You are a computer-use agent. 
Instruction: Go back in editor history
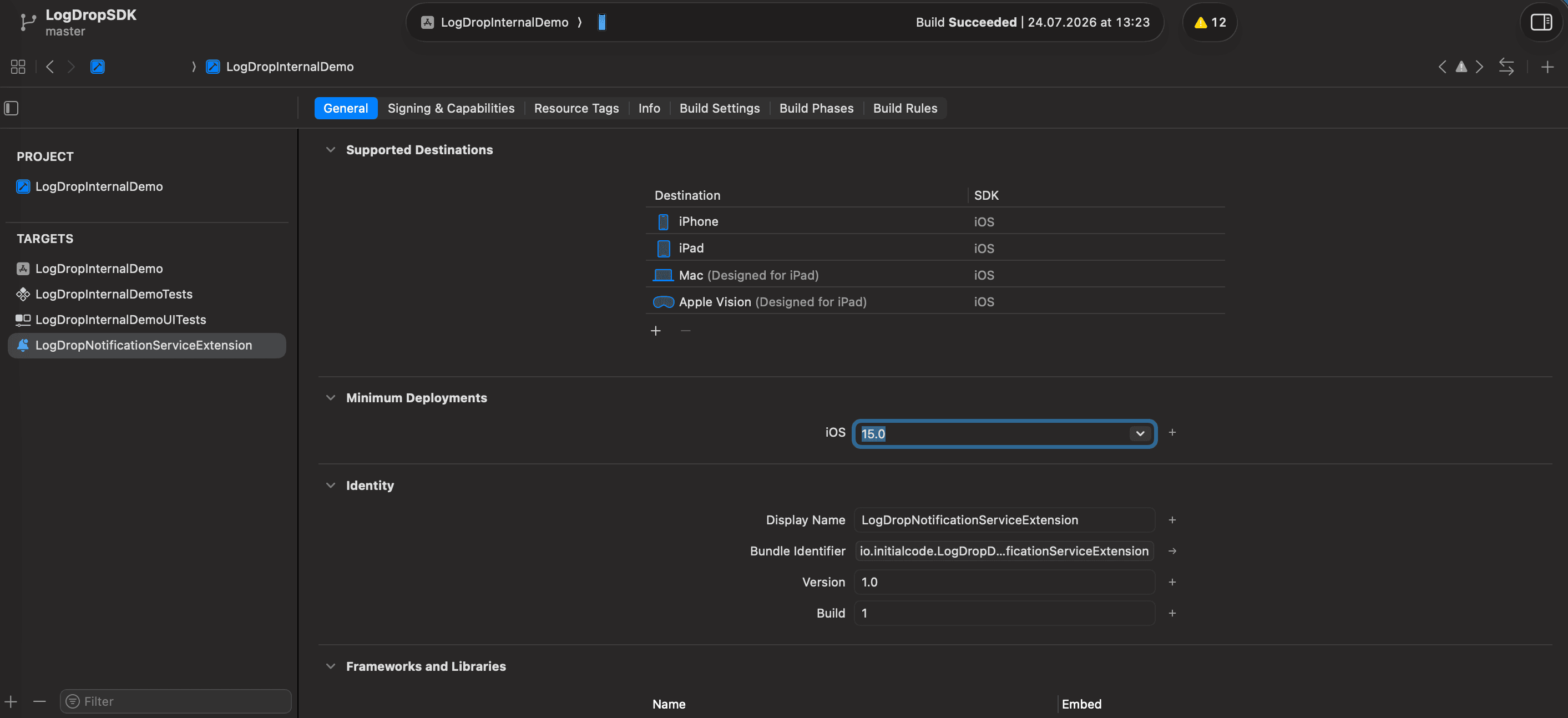(x=50, y=67)
